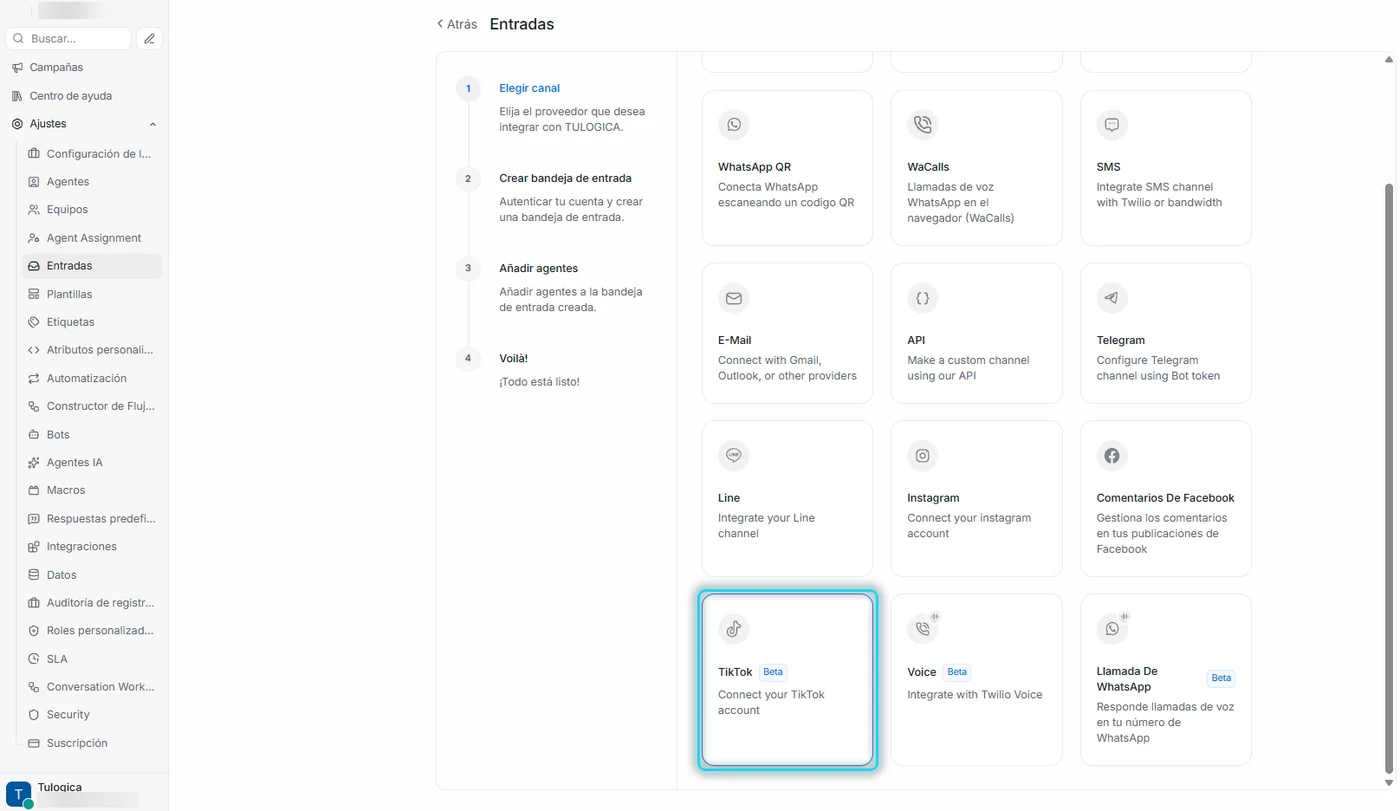Click the compose pencil icon beside search

pos(149,39)
